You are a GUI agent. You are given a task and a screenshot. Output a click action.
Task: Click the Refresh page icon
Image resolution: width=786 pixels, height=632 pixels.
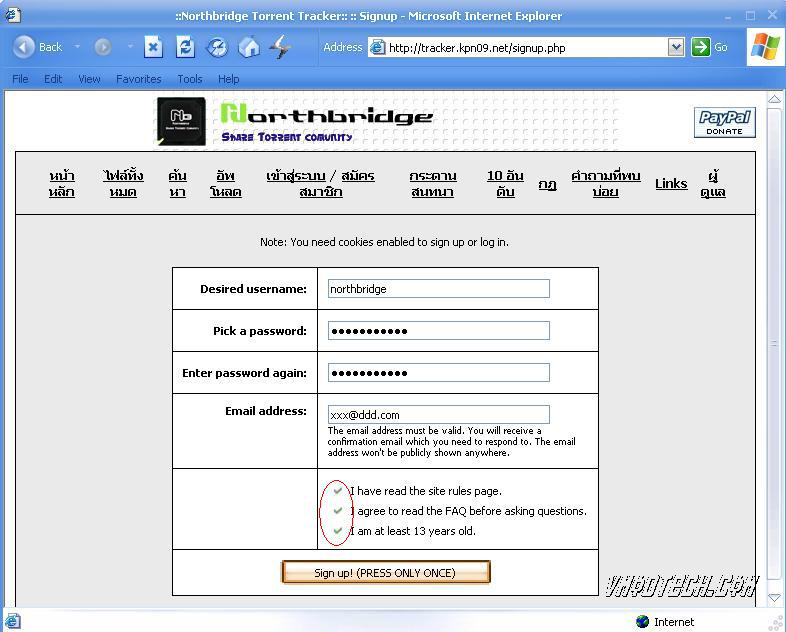pos(185,47)
